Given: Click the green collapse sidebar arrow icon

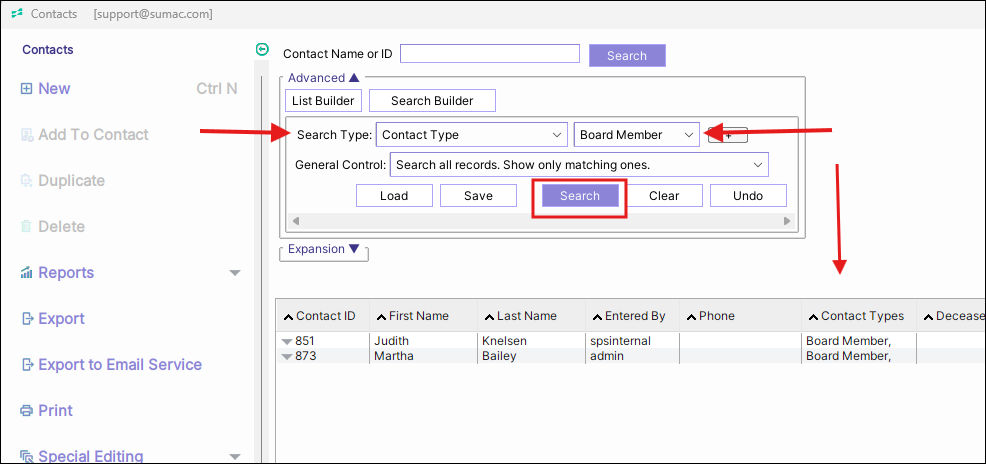Looking at the screenshot, I should [262, 49].
